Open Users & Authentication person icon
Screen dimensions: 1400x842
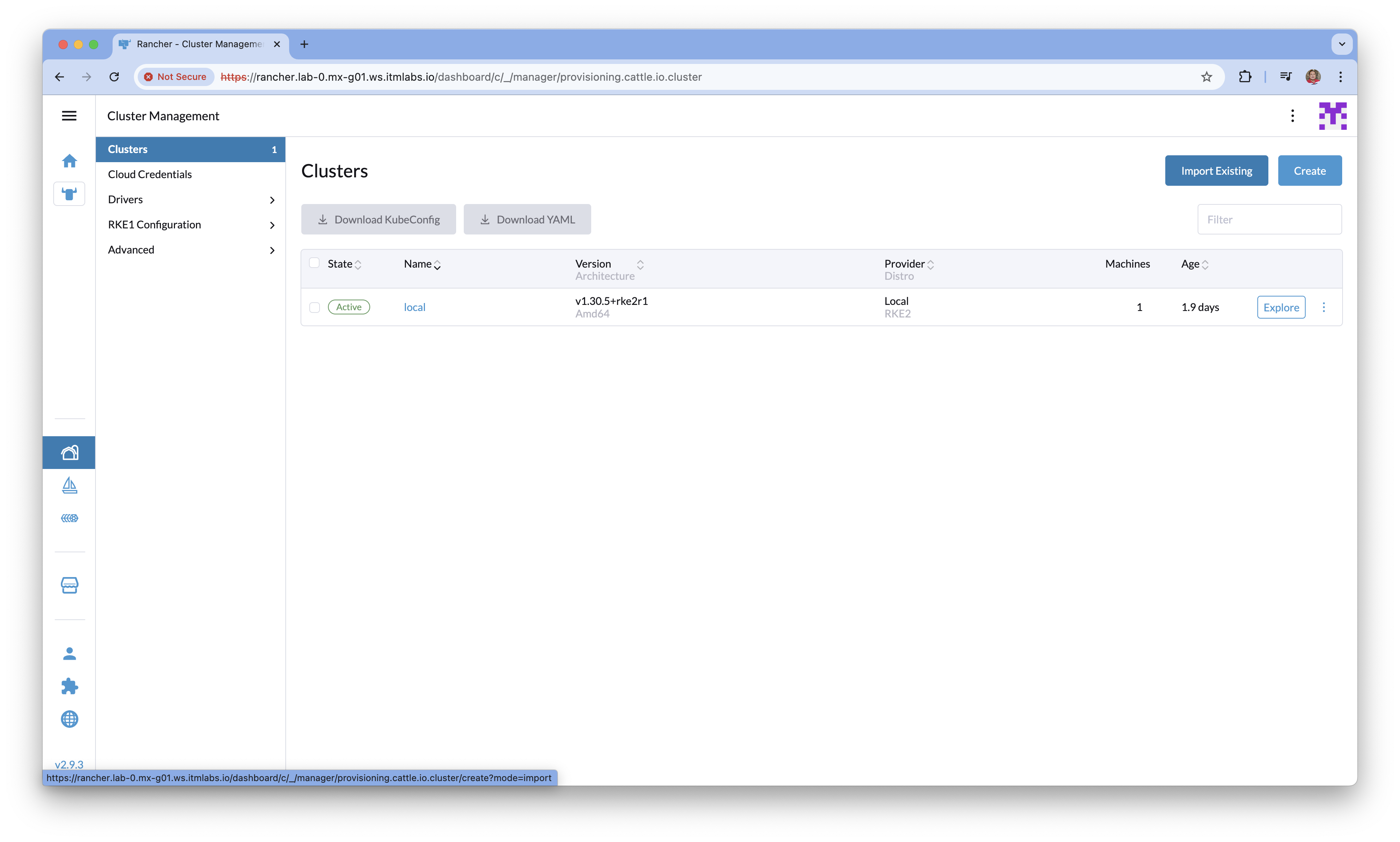69,654
